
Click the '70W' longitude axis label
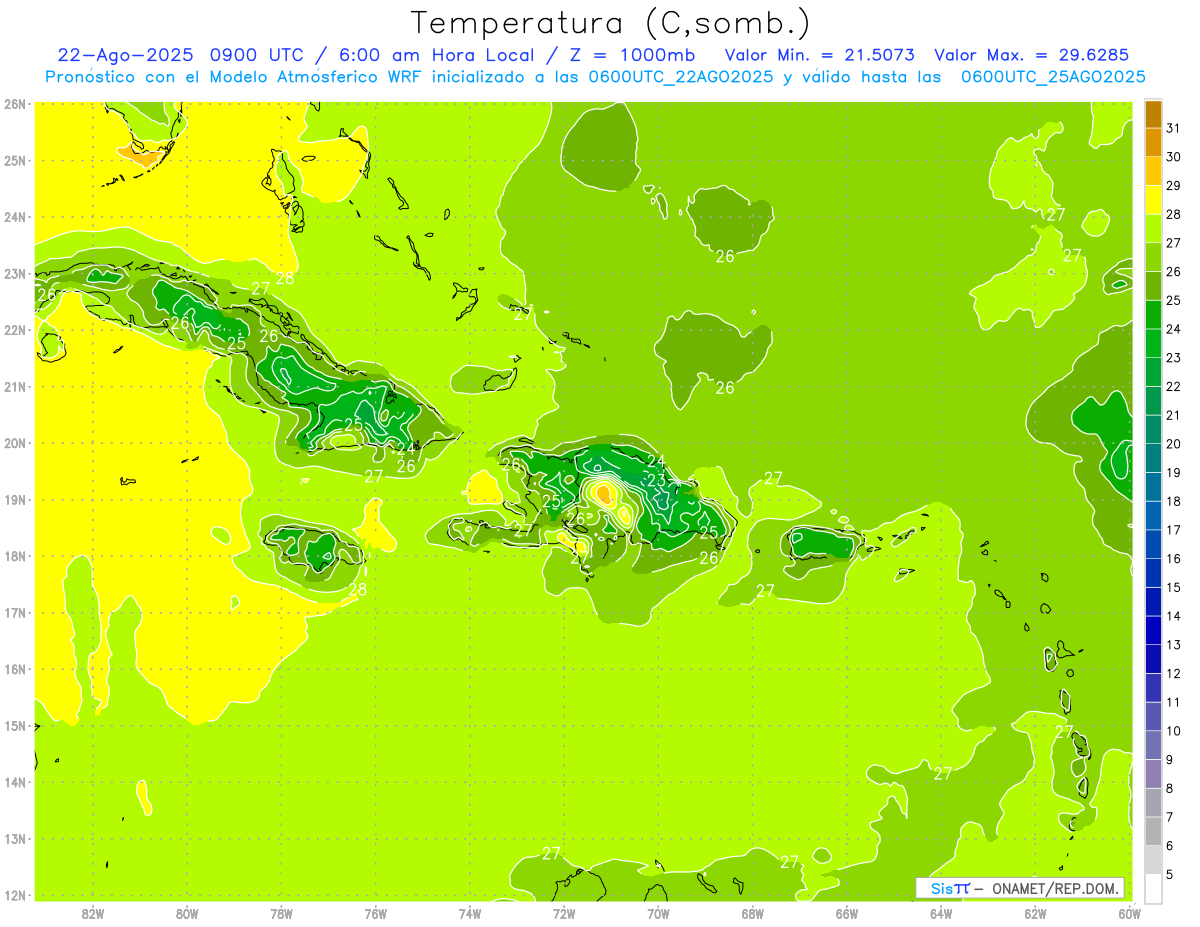coord(658,913)
